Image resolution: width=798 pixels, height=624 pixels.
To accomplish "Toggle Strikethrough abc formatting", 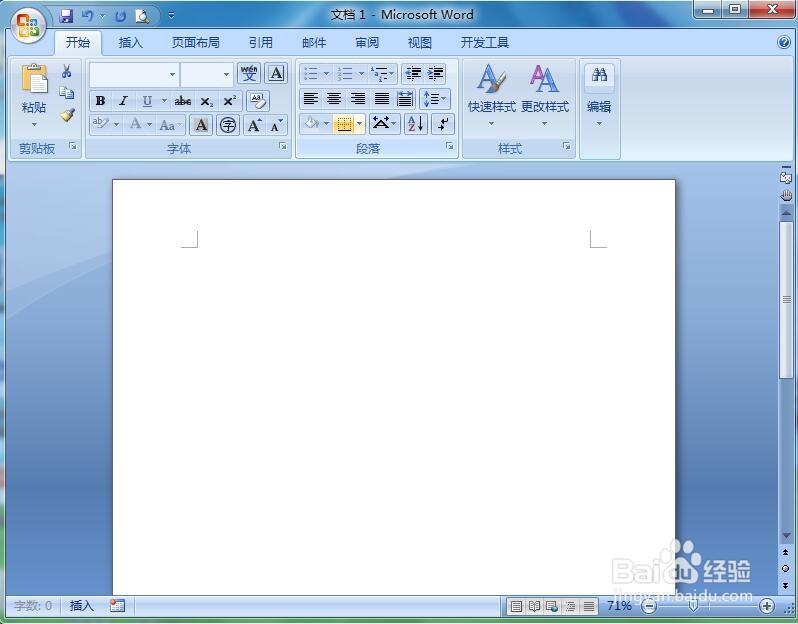I will click(x=183, y=101).
